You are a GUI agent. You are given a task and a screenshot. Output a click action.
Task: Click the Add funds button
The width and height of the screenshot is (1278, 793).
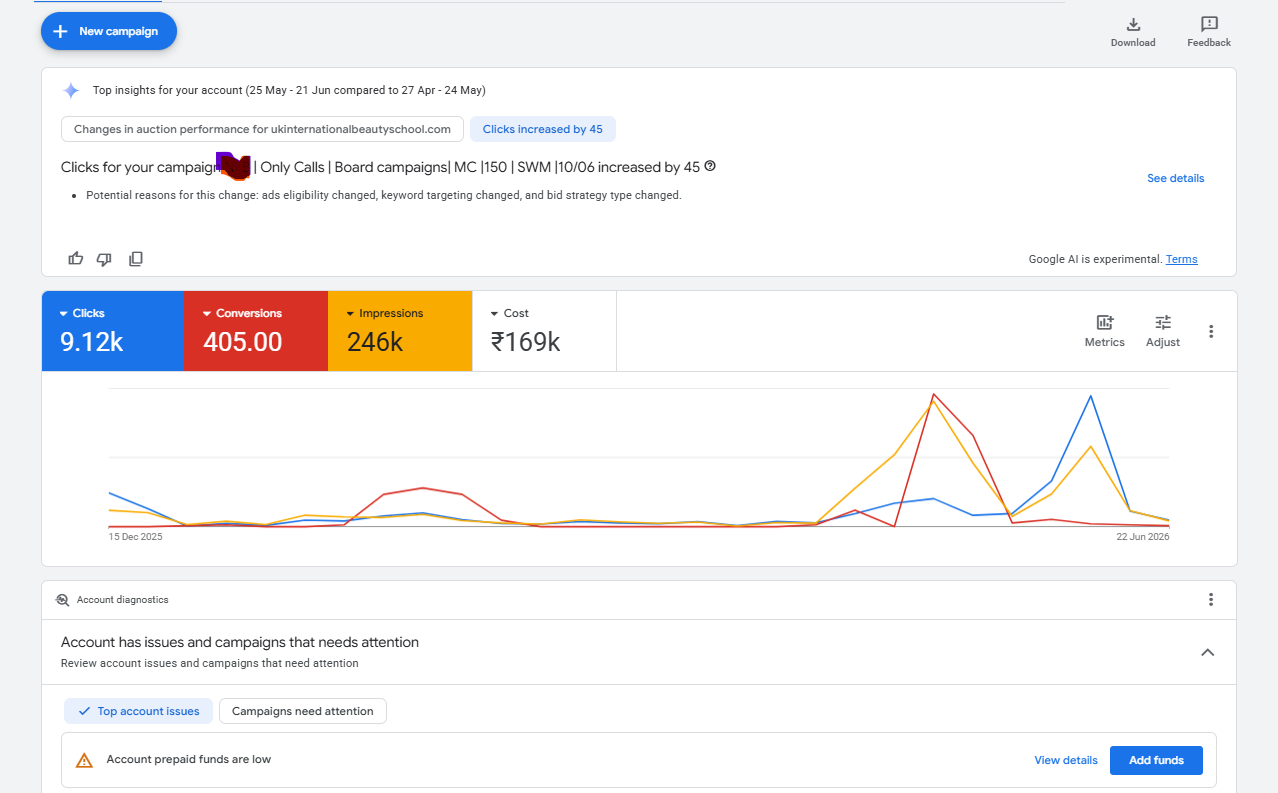[1156, 760]
